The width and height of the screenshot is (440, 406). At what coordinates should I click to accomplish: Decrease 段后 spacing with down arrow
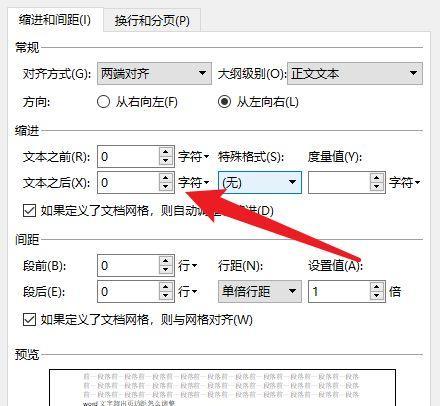click(x=166, y=296)
